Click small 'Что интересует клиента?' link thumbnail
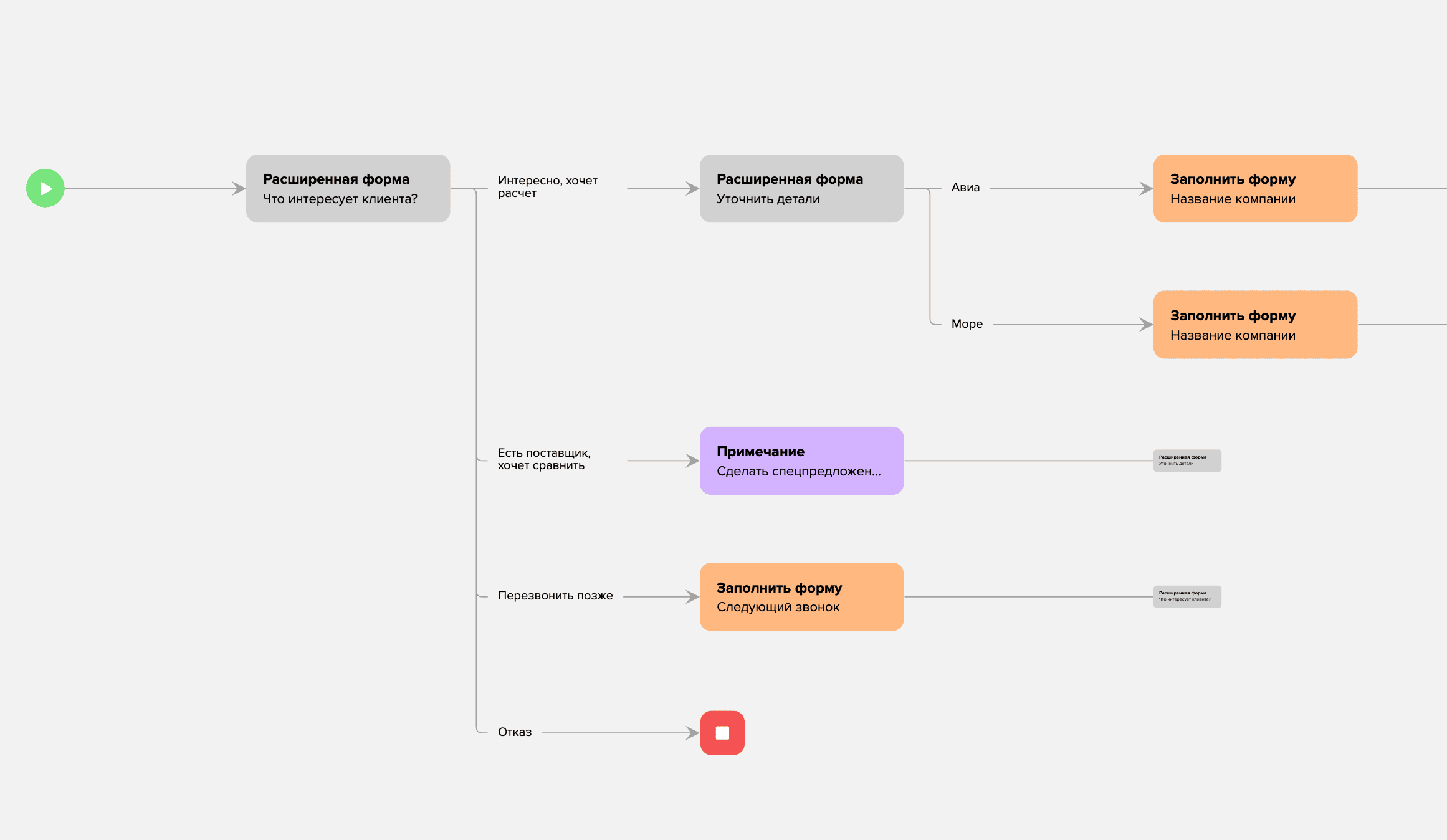This screenshot has width=1447, height=840. tap(1187, 597)
